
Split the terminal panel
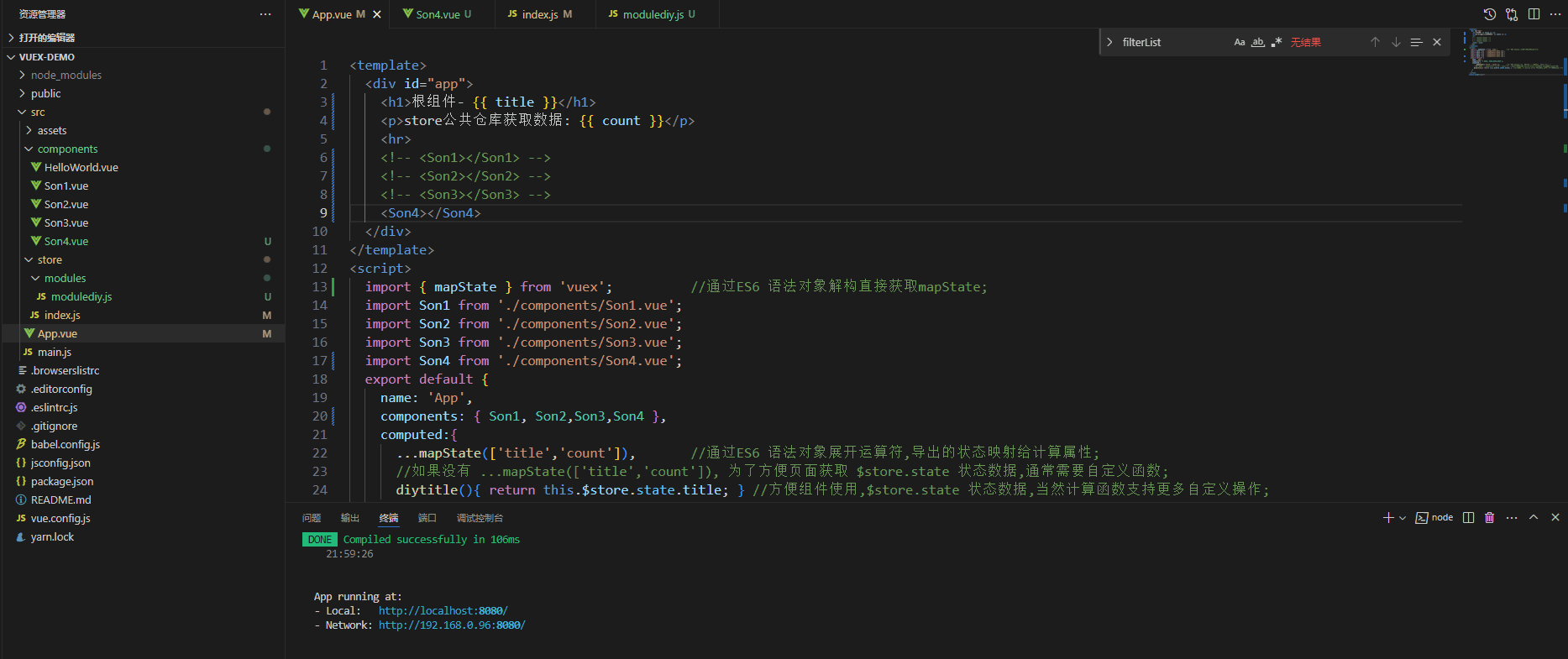click(x=1468, y=518)
